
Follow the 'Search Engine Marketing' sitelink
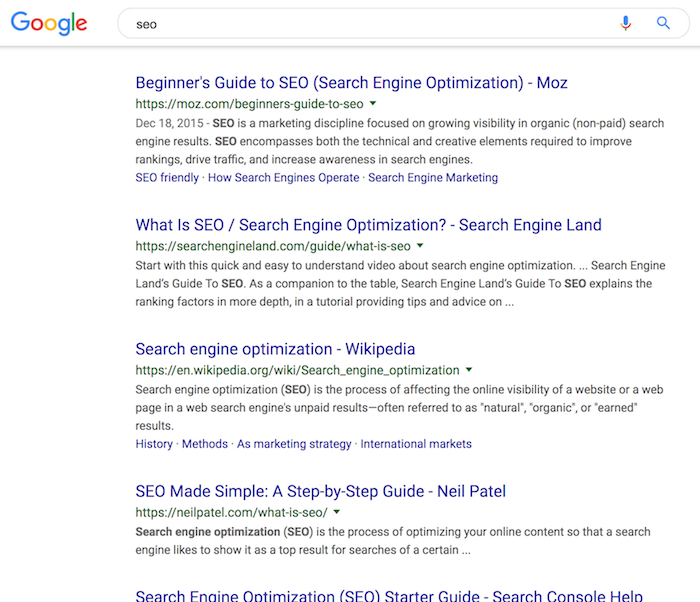pyautogui.click(x=433, y=178)
